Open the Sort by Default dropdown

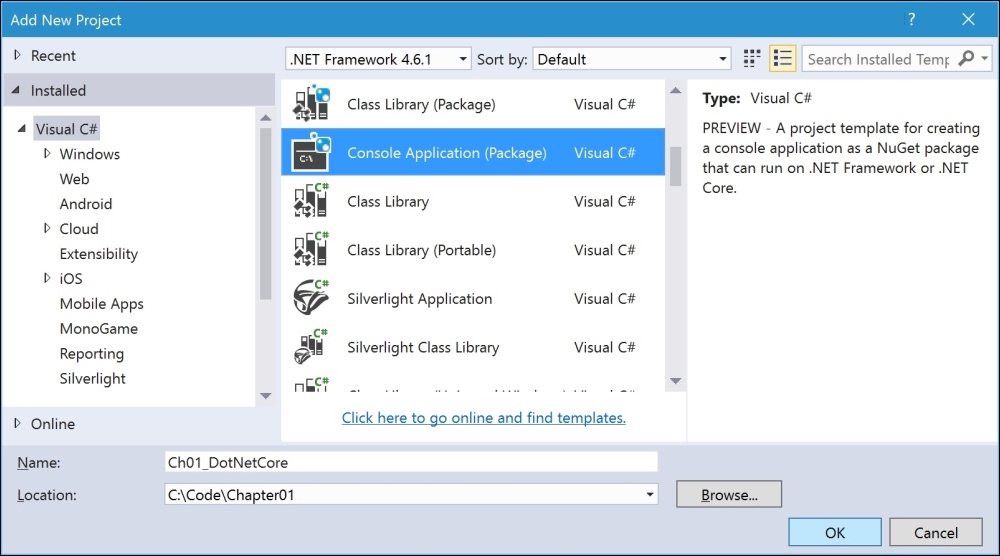click(631, 59)
